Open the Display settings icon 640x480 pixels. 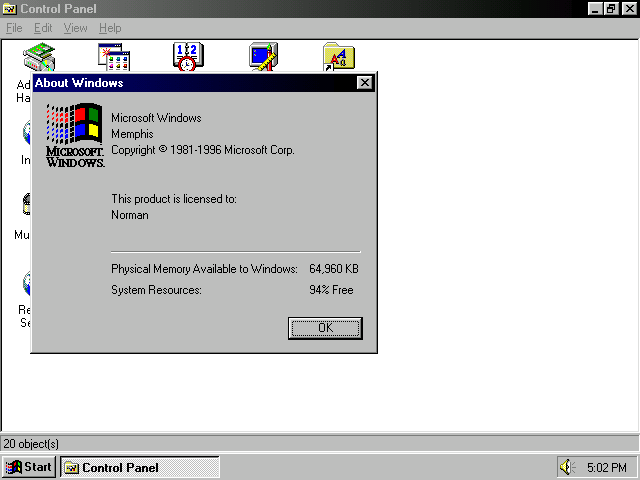[263, 57]
